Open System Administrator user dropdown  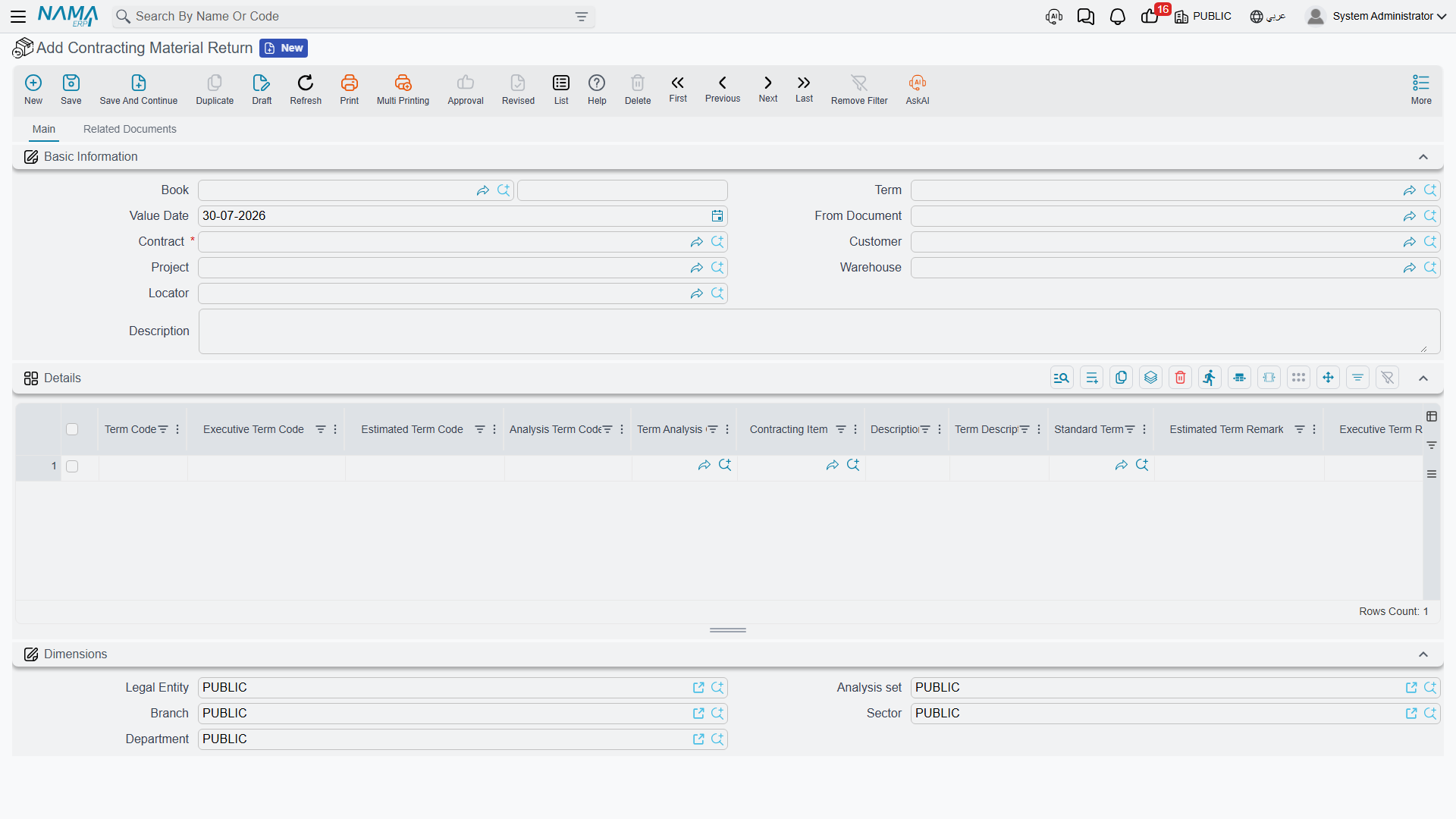tap(1376, 16)
